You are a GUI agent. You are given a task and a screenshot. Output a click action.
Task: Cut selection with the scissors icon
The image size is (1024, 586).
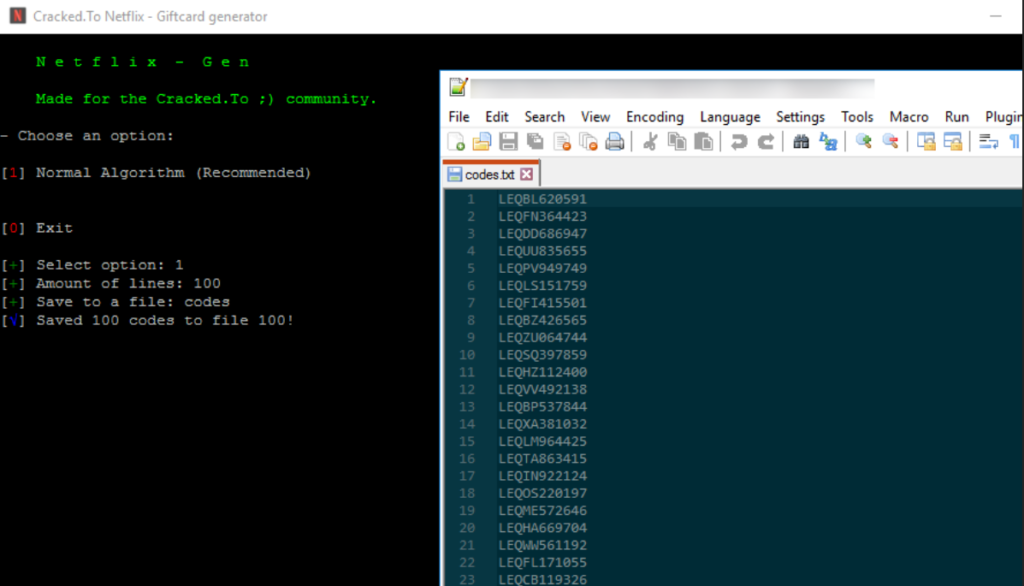coord(650,141)
